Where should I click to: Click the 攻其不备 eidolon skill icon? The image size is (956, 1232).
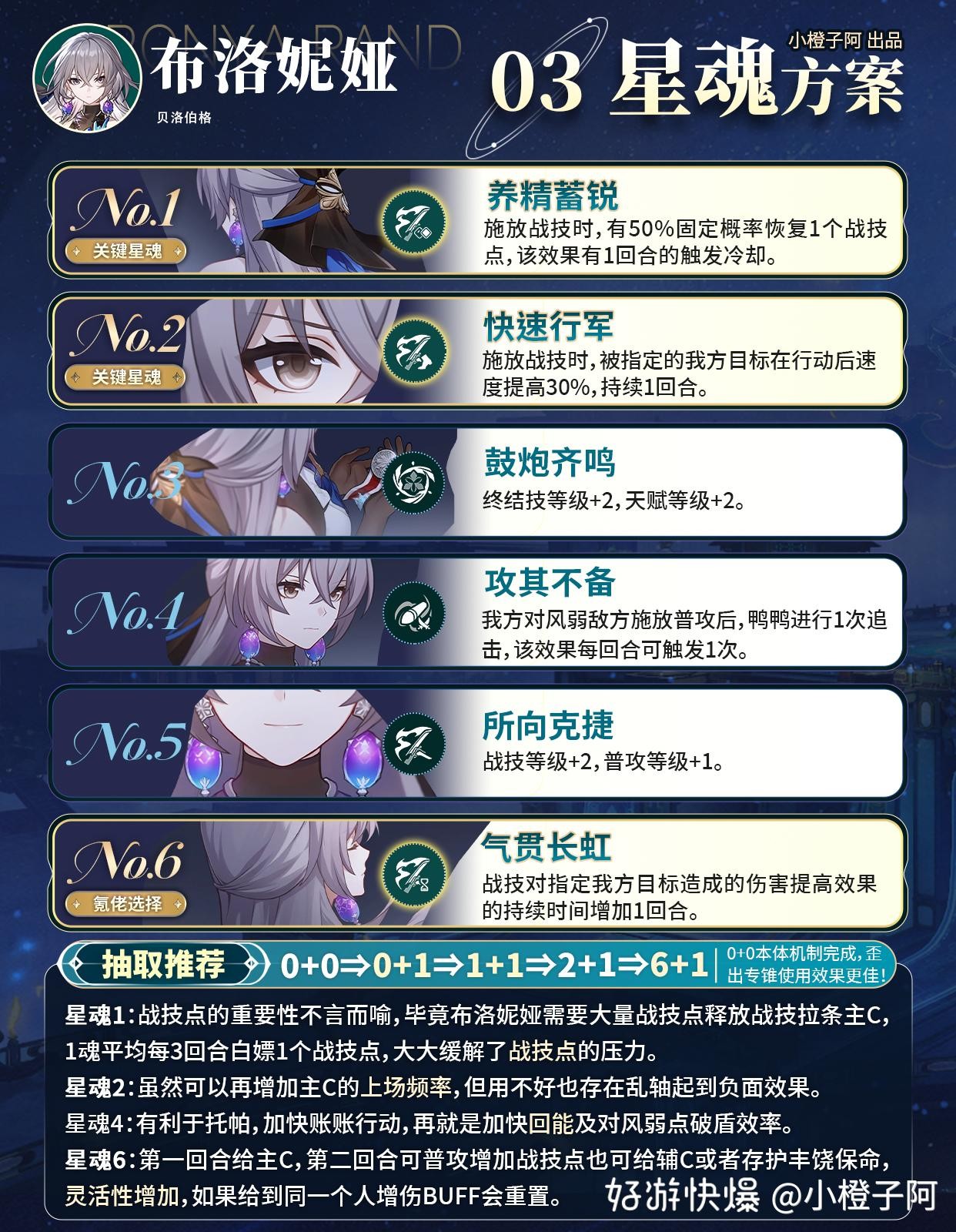(x=416, y=613)
